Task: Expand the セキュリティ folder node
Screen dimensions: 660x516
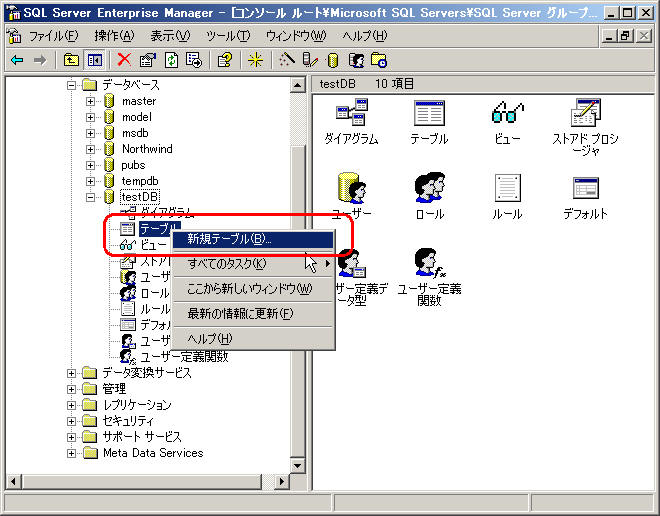Action: [x=73, y=421]
